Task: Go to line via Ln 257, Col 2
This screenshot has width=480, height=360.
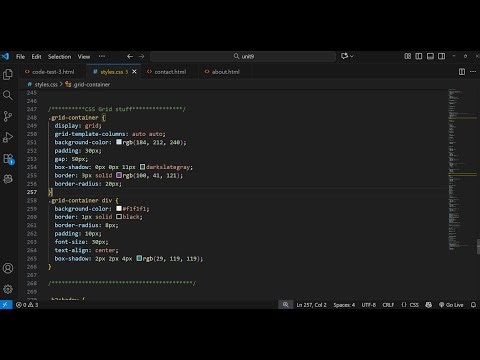Action: [311, 305]
